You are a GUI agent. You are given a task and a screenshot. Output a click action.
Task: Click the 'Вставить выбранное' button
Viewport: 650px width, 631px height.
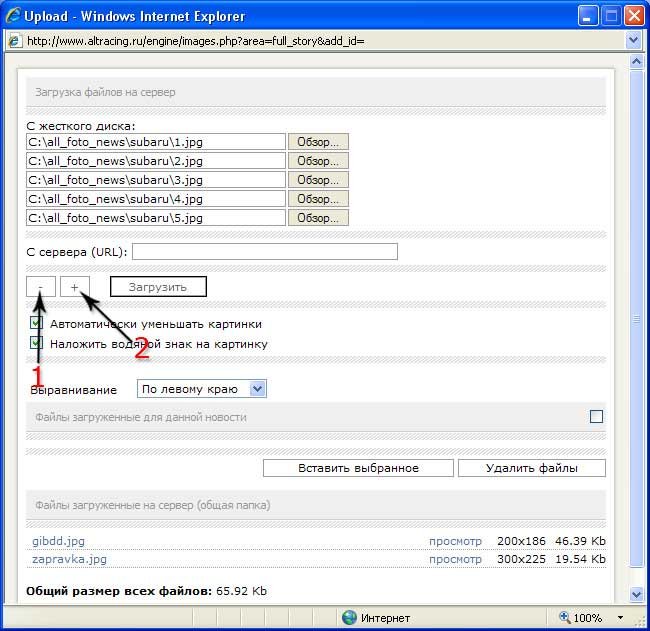(358, 468)
